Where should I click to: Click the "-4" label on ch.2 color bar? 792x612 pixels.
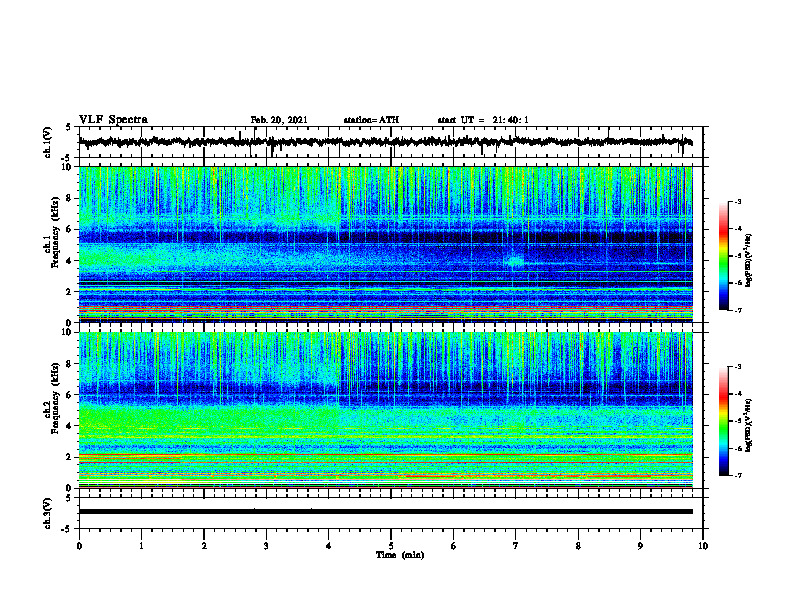click(x=737, y=394)
